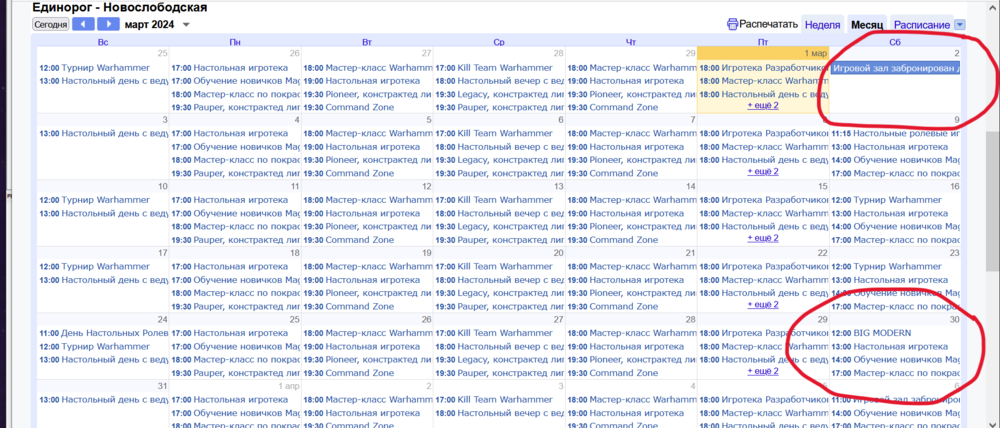Show more events on Friday March 29

pos(762,371)
